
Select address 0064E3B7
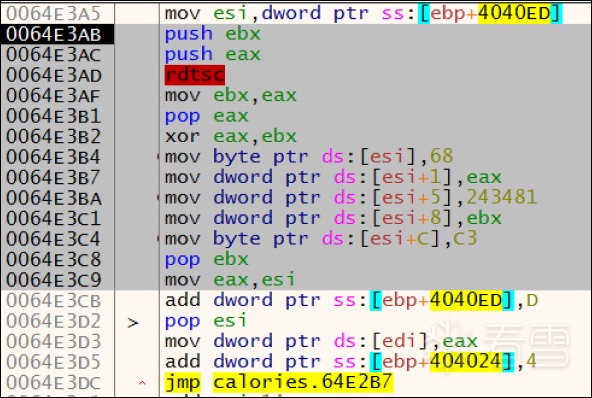pos(54,177)
